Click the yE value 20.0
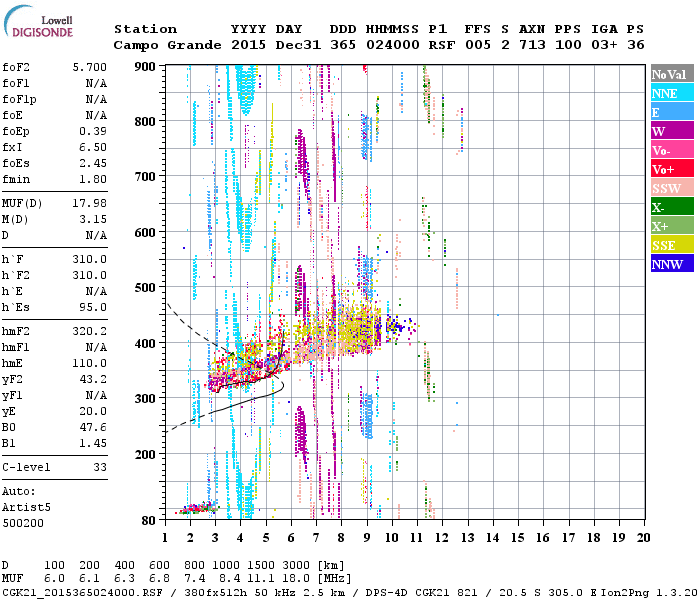The width and height of the screenshot is (700, 600). (93, 412)
